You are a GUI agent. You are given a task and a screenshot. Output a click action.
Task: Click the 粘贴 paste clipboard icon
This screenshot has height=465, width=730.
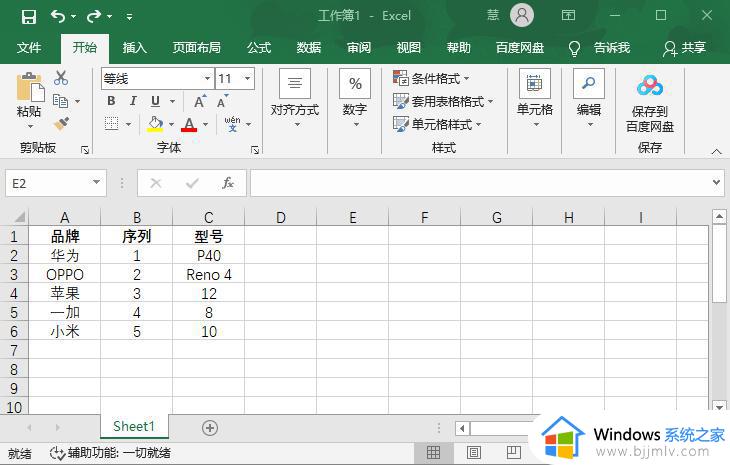pos(30,87)
